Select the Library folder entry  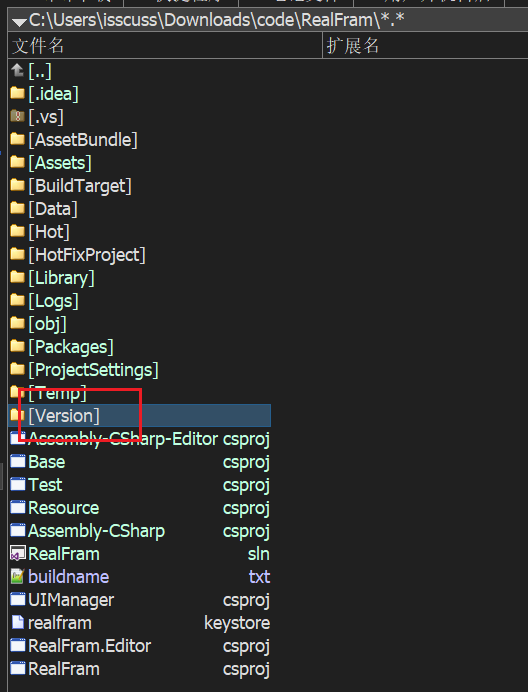click(139, 278)
